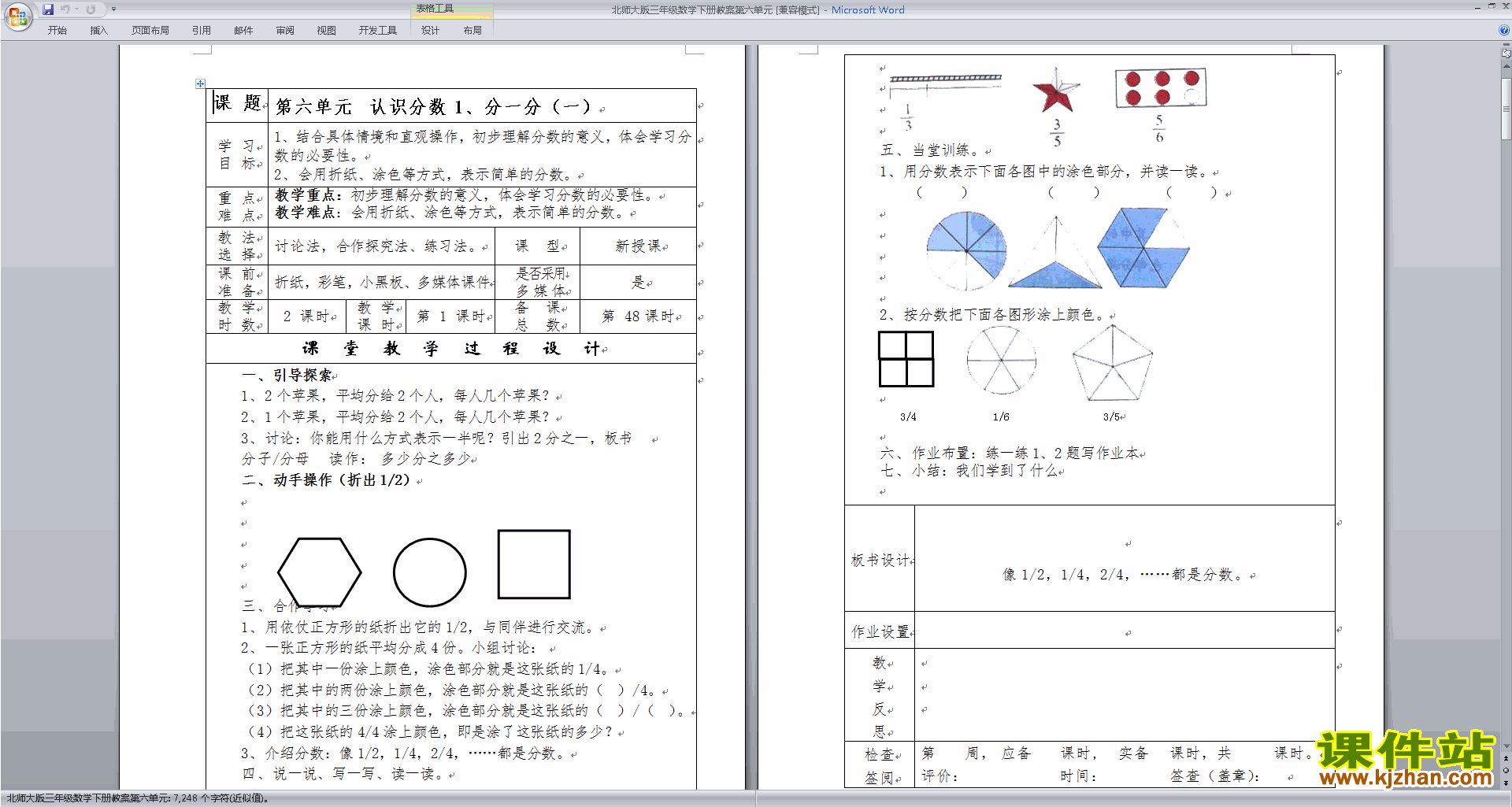Click the 课 题 header cell

[237, 105]
